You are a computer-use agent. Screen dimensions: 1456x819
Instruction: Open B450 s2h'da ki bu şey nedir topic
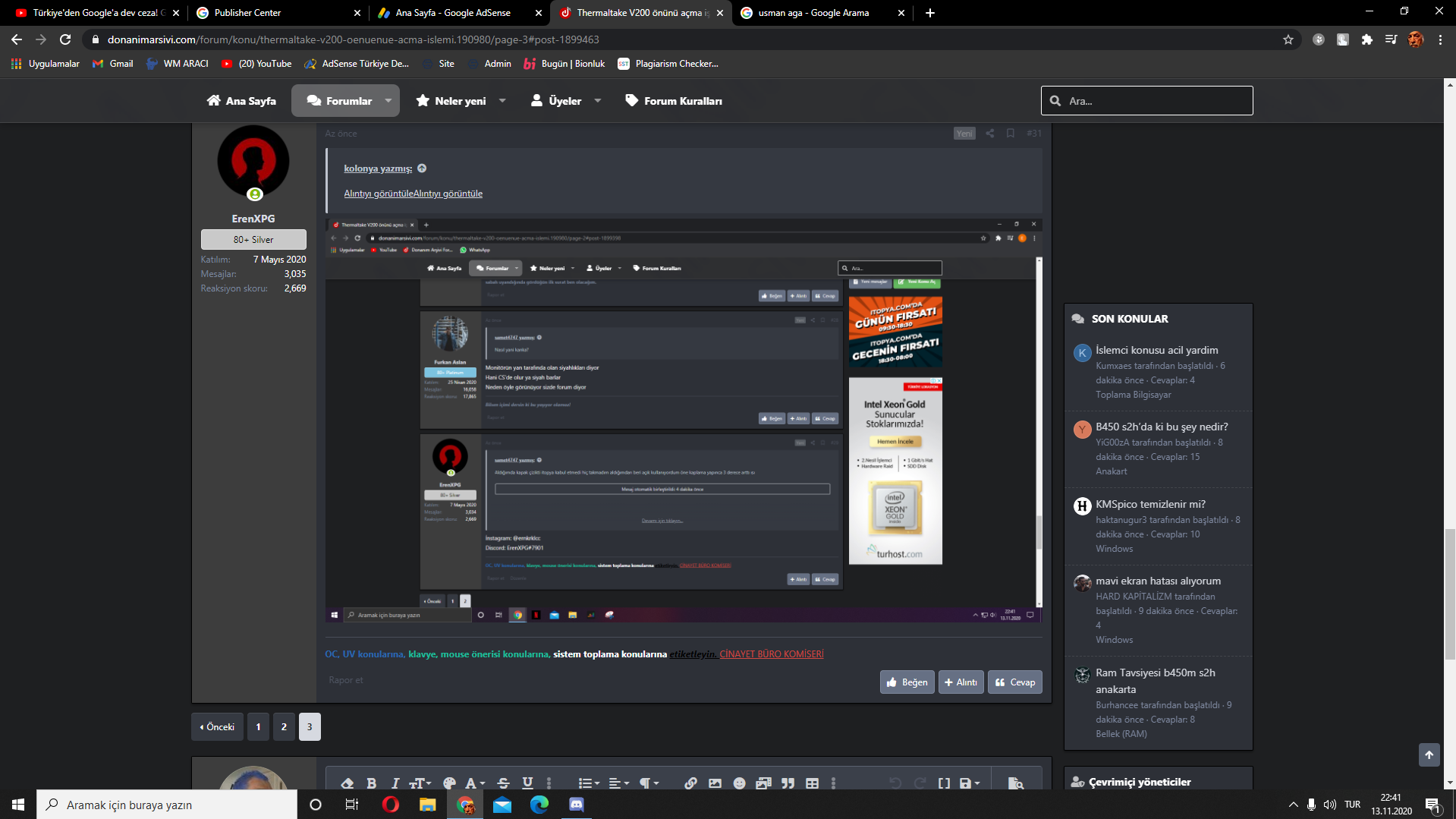[1161, 427]
